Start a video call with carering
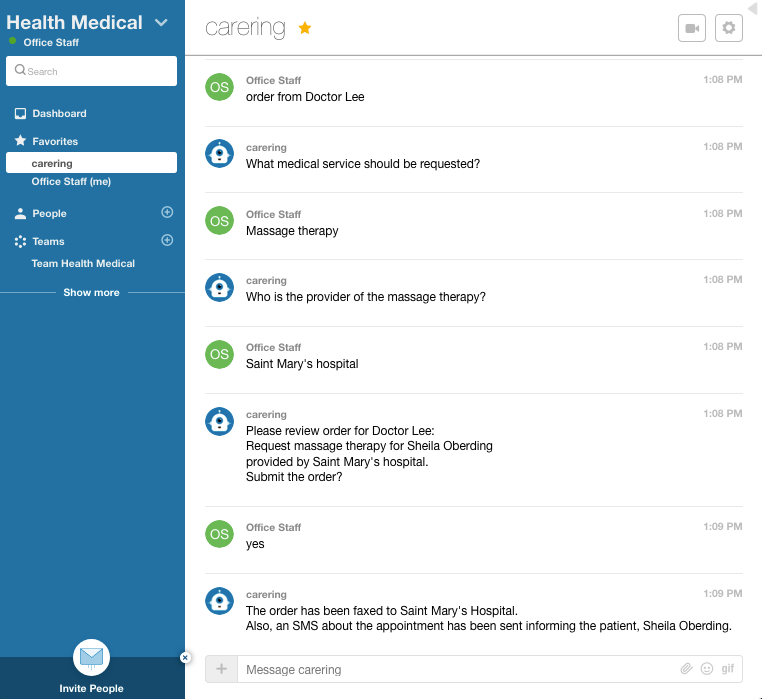Screen dimensions: 762x699 [x=692, y=28]
